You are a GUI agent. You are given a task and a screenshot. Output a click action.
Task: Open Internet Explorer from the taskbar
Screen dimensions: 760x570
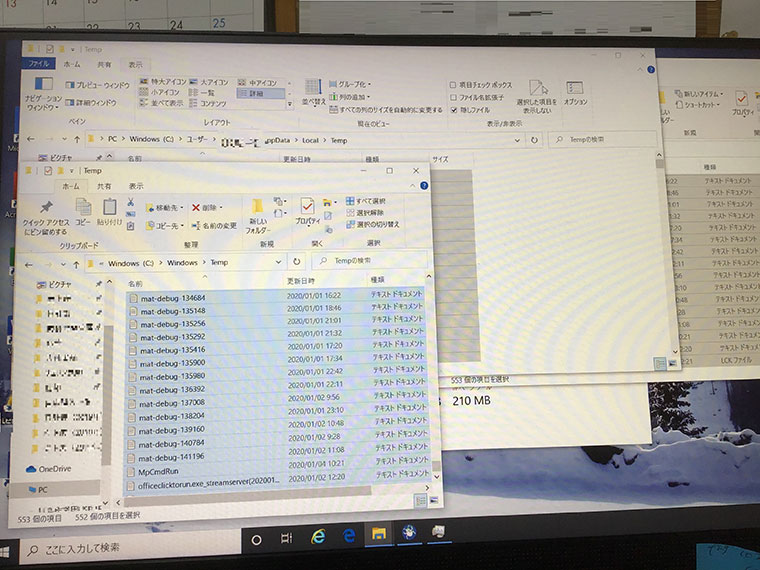click(318, 536)
